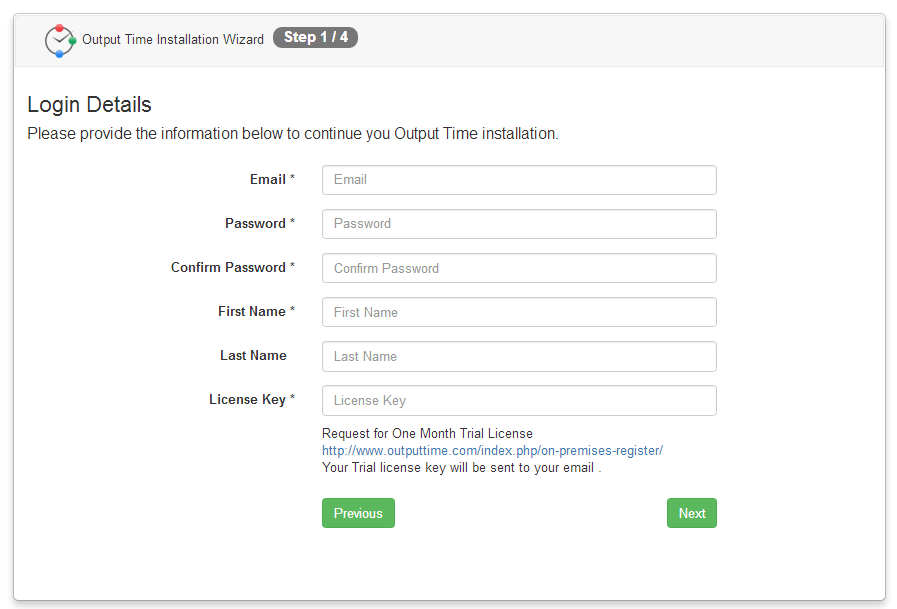The image size is (897, 609).
Task: Click the green Next button
Action: tap(692, 513)
